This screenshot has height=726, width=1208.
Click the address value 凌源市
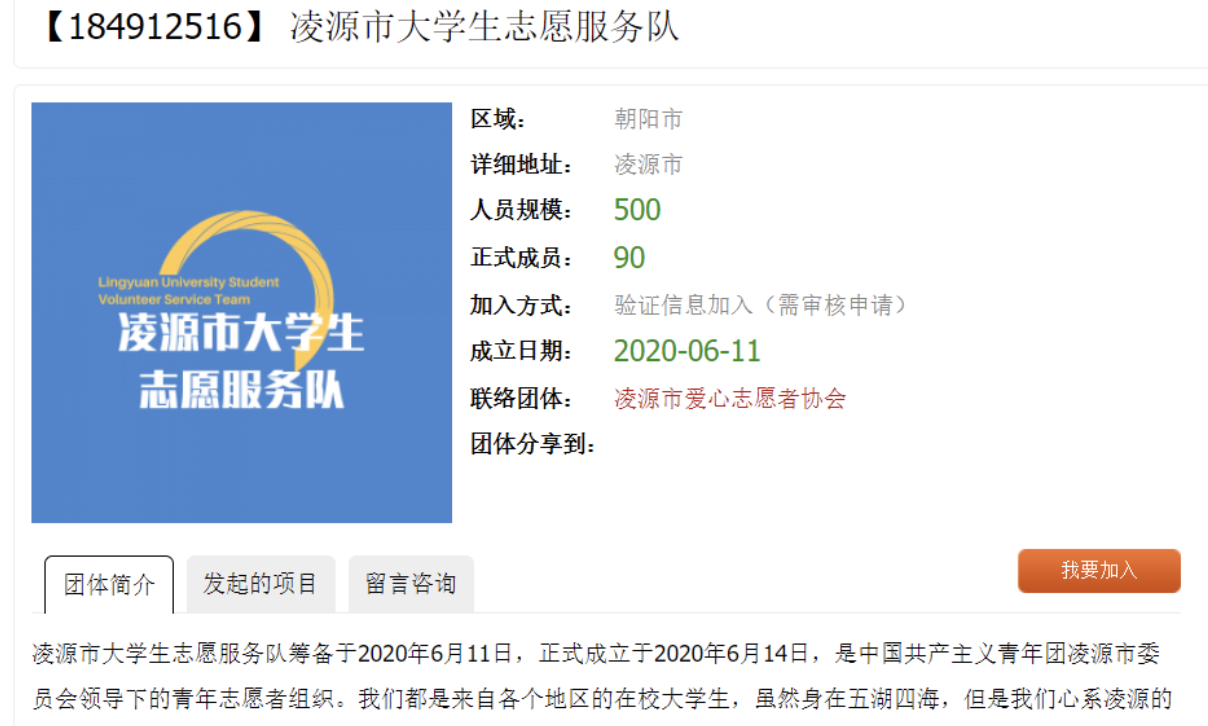(x=648, y=164)
